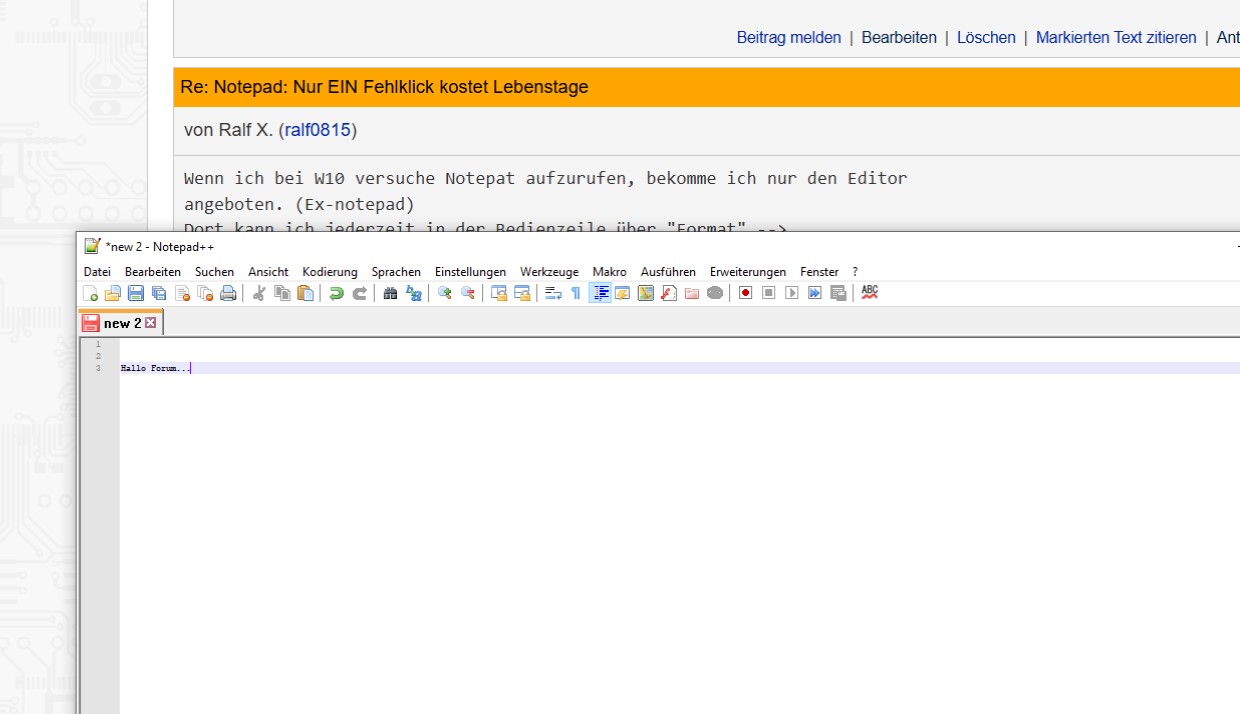Toggle the word wrap icon
1240x714 pixels.
552,293
